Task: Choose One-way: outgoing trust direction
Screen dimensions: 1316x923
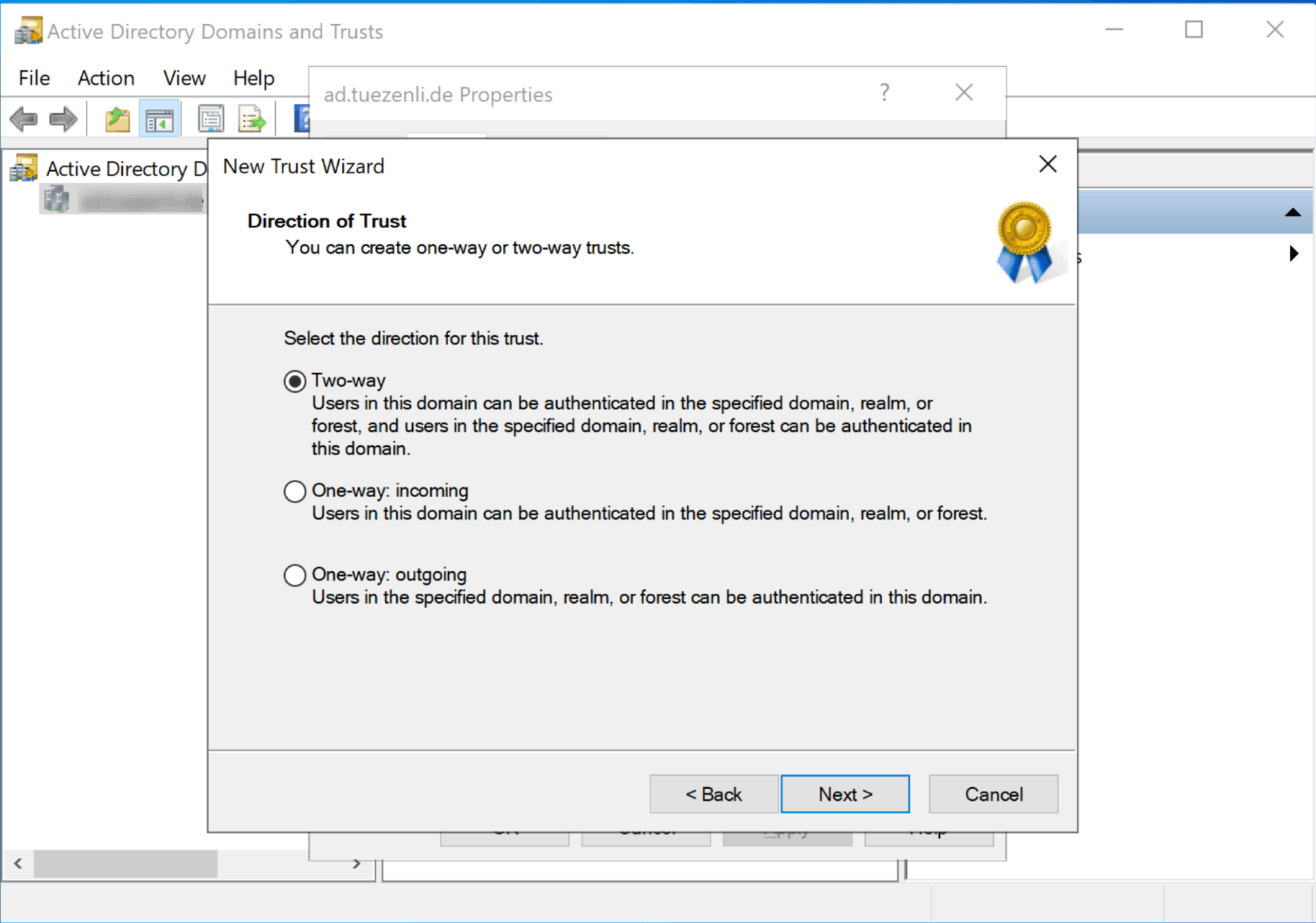Action: point(295,575)
